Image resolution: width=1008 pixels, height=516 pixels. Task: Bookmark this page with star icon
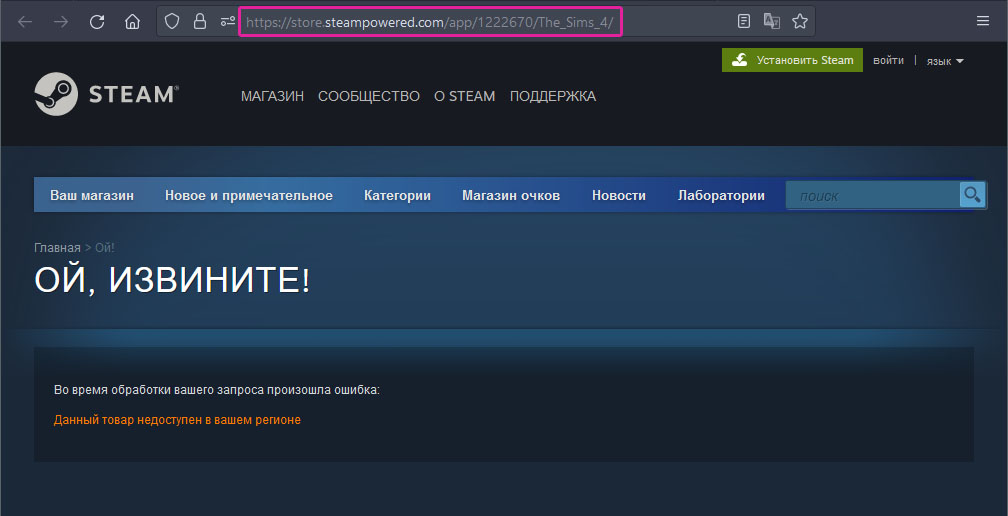tap(799, 21)
